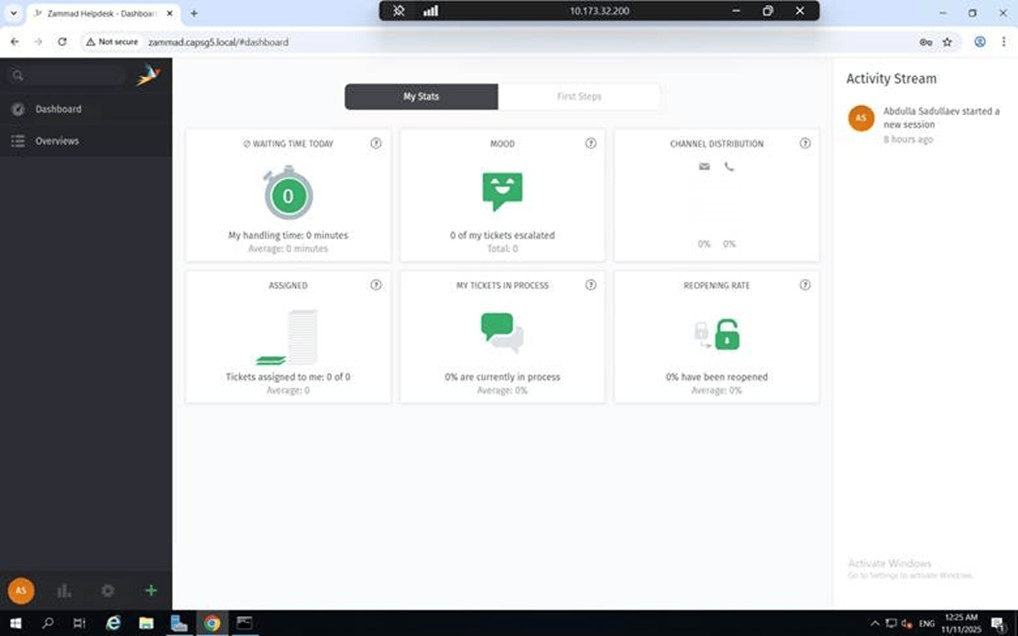Open the admin settings gear
1018x636 pixels.
coord(107,590)
